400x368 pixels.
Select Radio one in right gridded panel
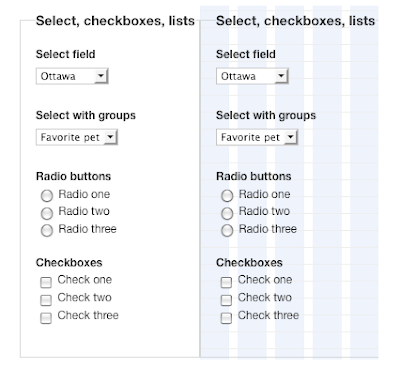[x=227, y=196]
